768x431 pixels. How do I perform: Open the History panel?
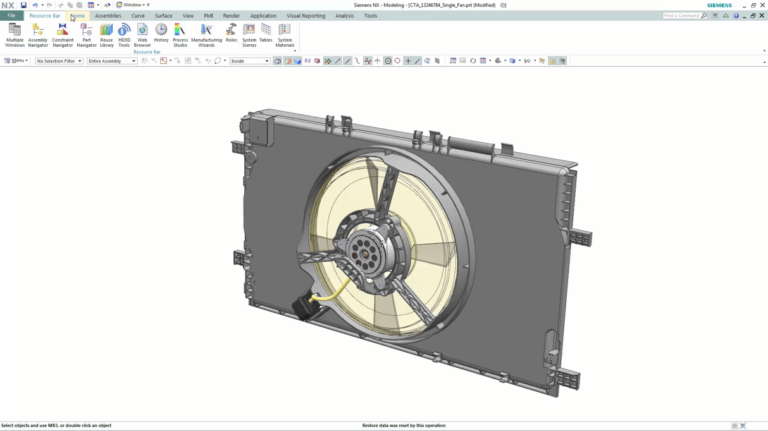click(x=161, y=33)
